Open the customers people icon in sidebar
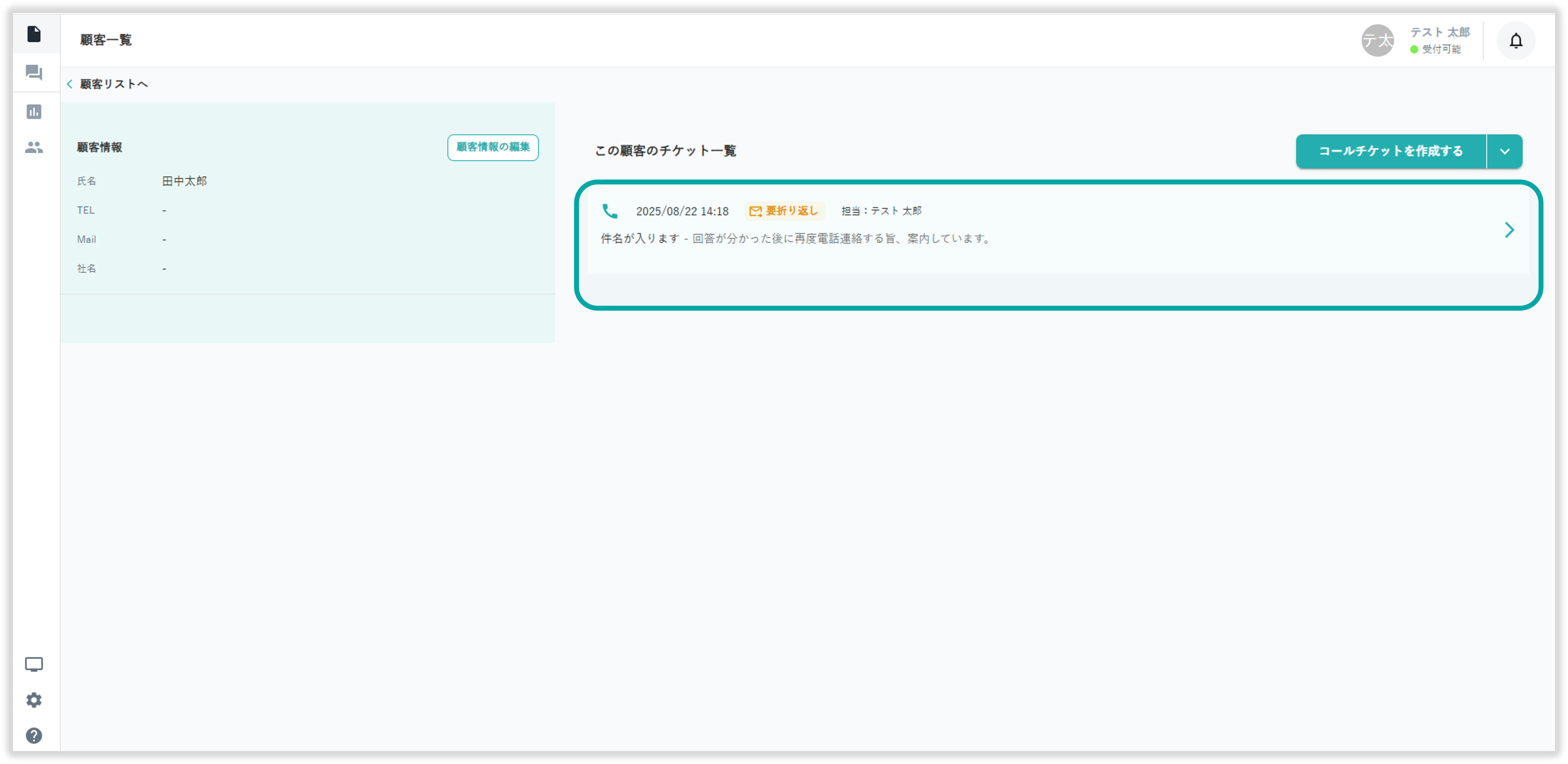 (x=34, y=147)
